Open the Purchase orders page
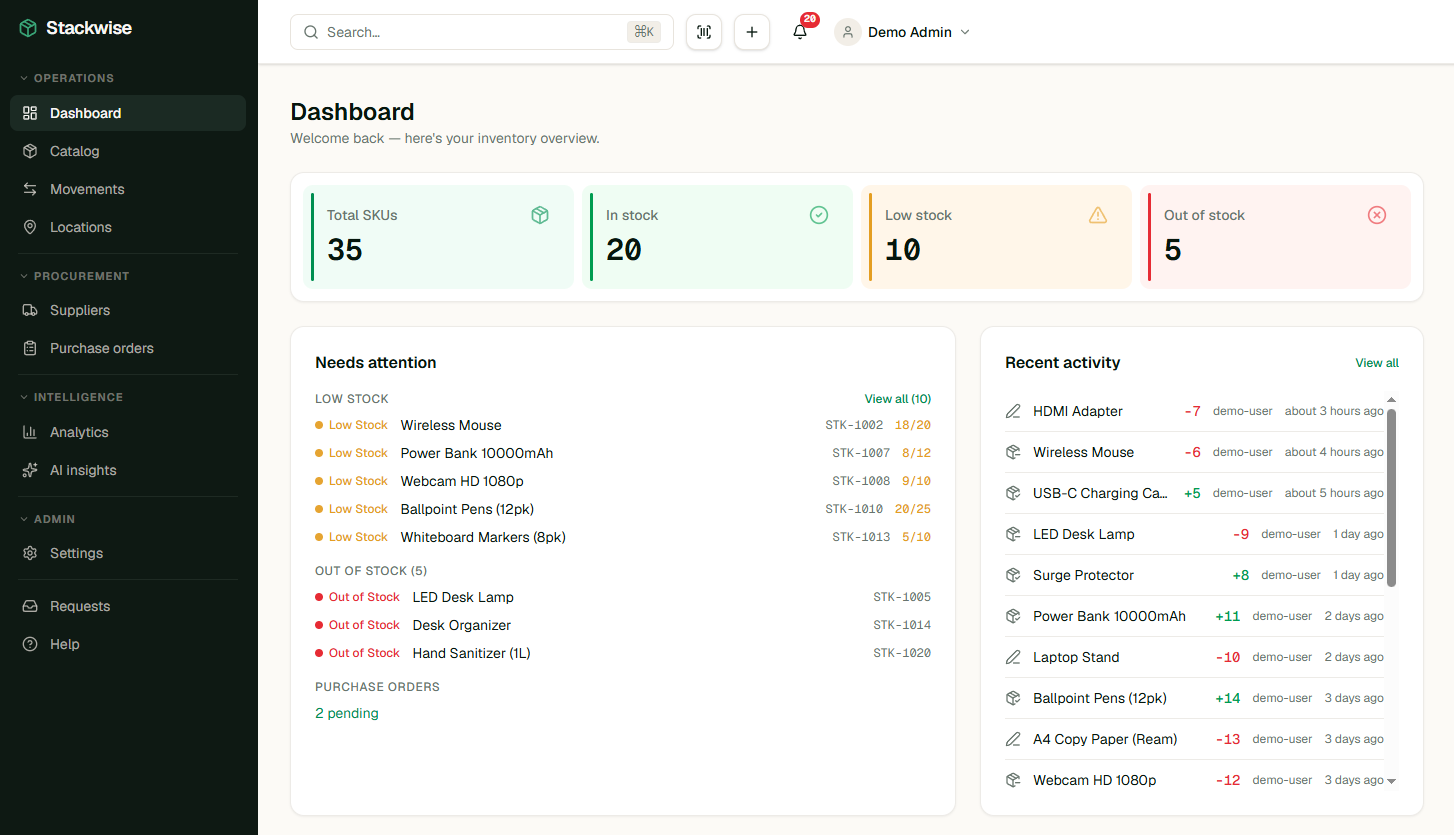The height and width of the screenshot is (835, 1454). coord(101,348)
